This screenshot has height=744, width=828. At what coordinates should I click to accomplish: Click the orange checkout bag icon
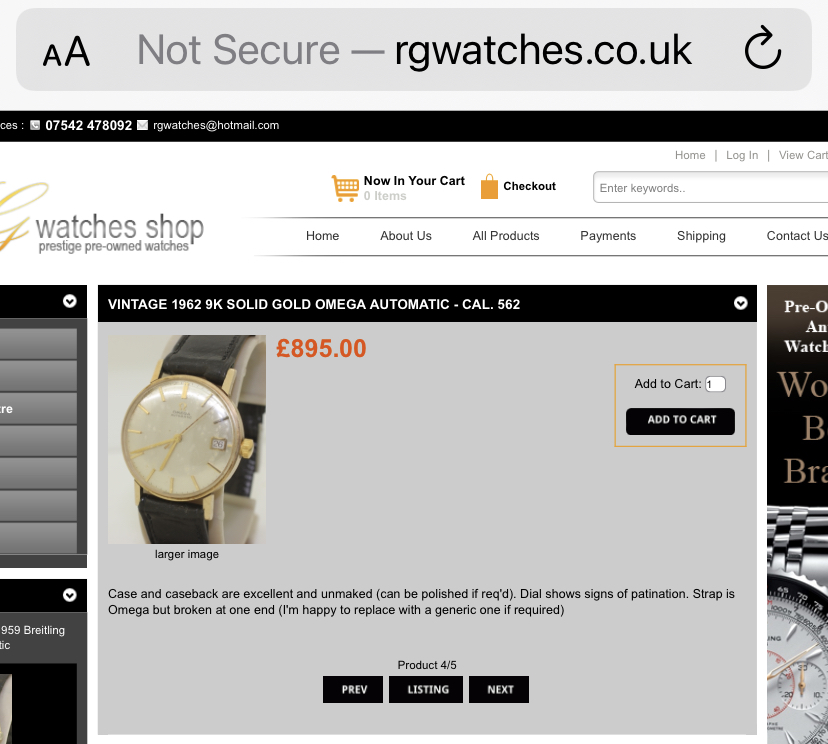pos(489,186)
